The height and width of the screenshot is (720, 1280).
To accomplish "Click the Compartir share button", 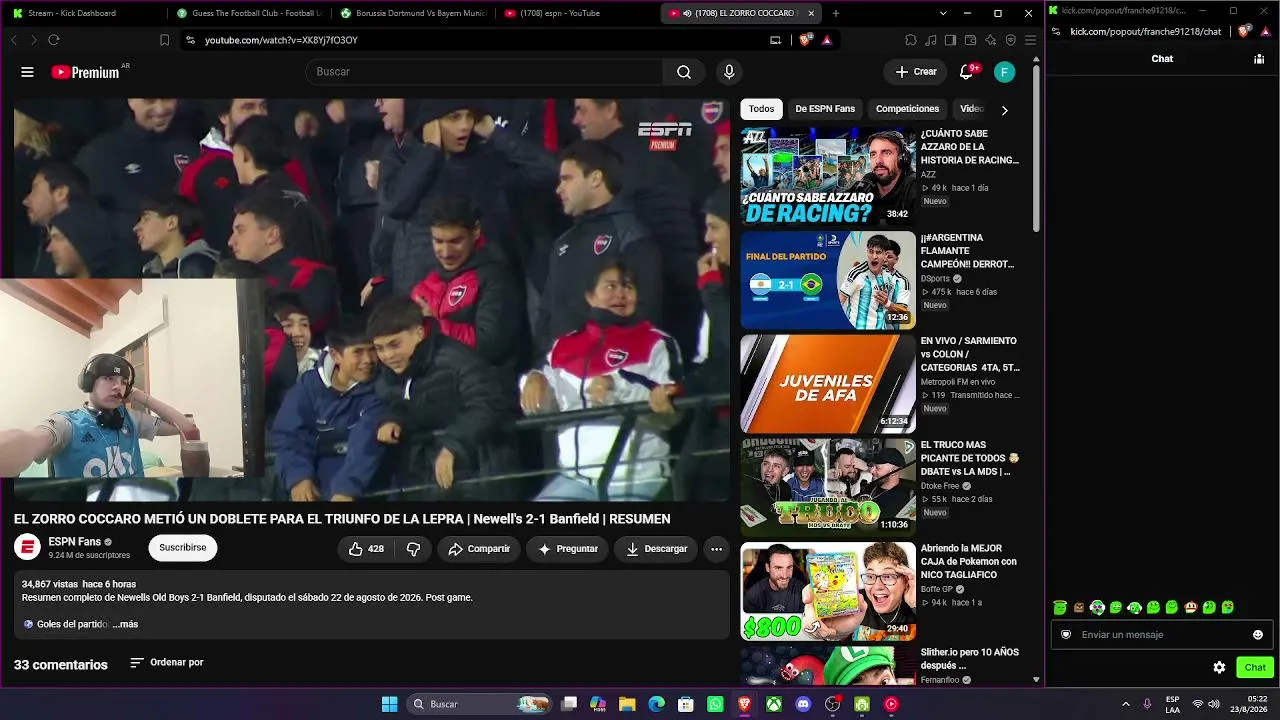I will 479,549.
